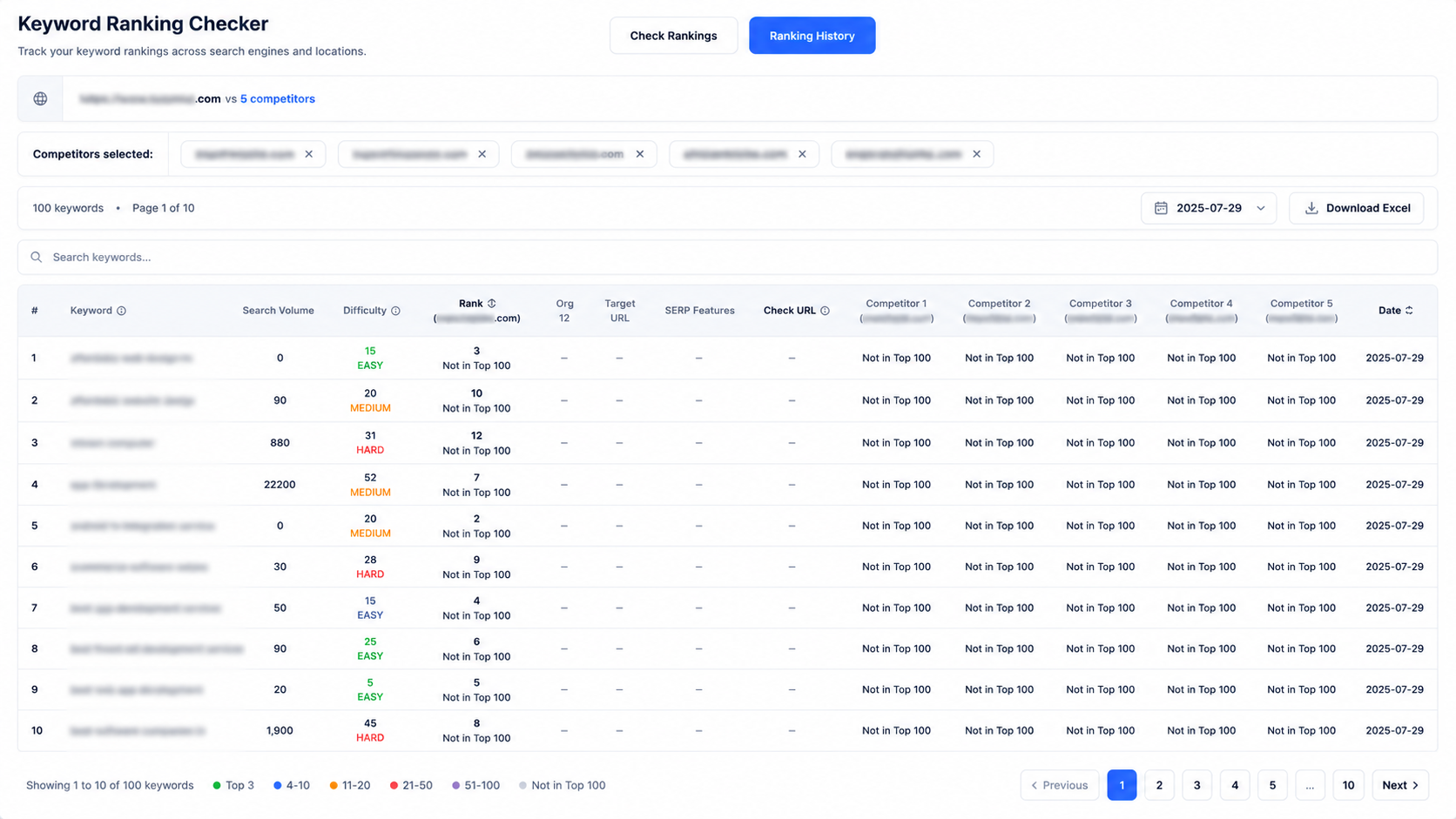Click the Competitor 1 column header

(896, 311)
